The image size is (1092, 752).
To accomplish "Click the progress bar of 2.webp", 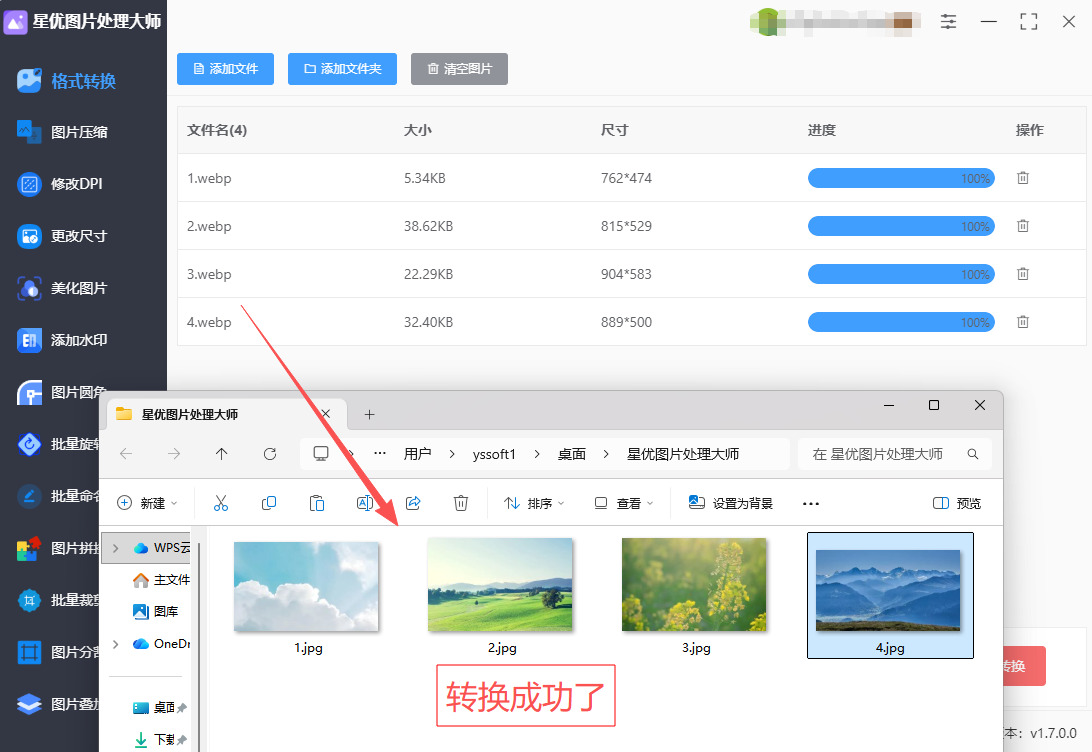I will coord(901,226).
